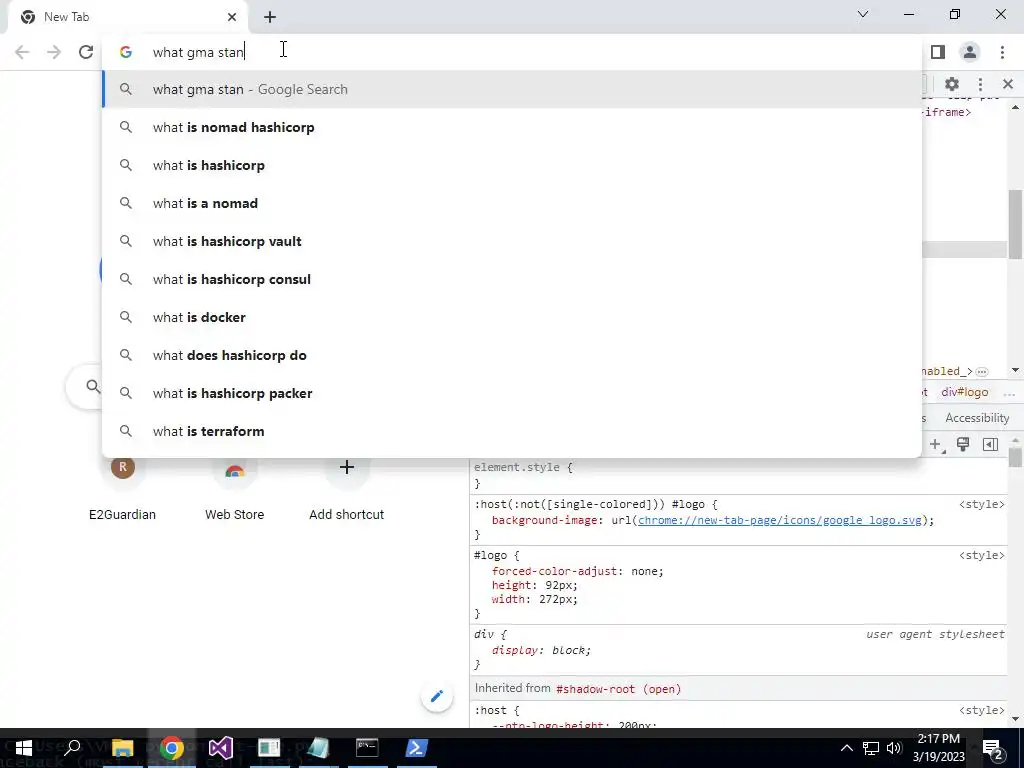Screen dimensions: 1024x768
Task: Open the tab search chevron
Action: (863, 14)
